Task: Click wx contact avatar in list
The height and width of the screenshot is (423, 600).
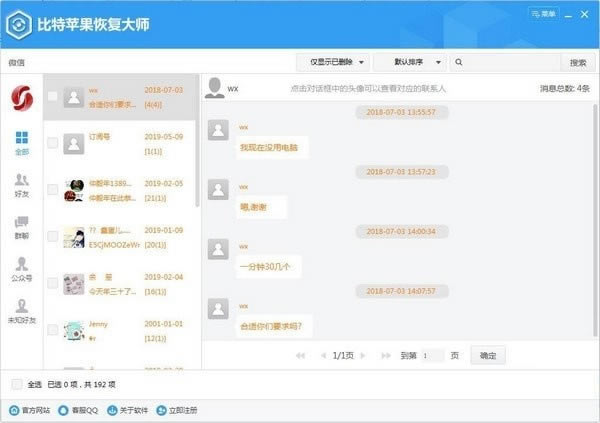Action: click(74, 97)
